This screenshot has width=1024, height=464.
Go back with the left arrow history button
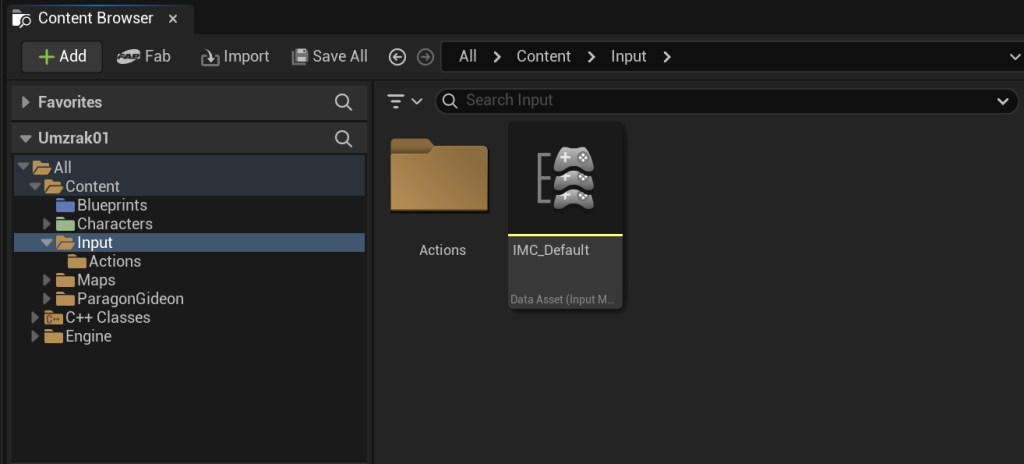[x=397, y=58]
